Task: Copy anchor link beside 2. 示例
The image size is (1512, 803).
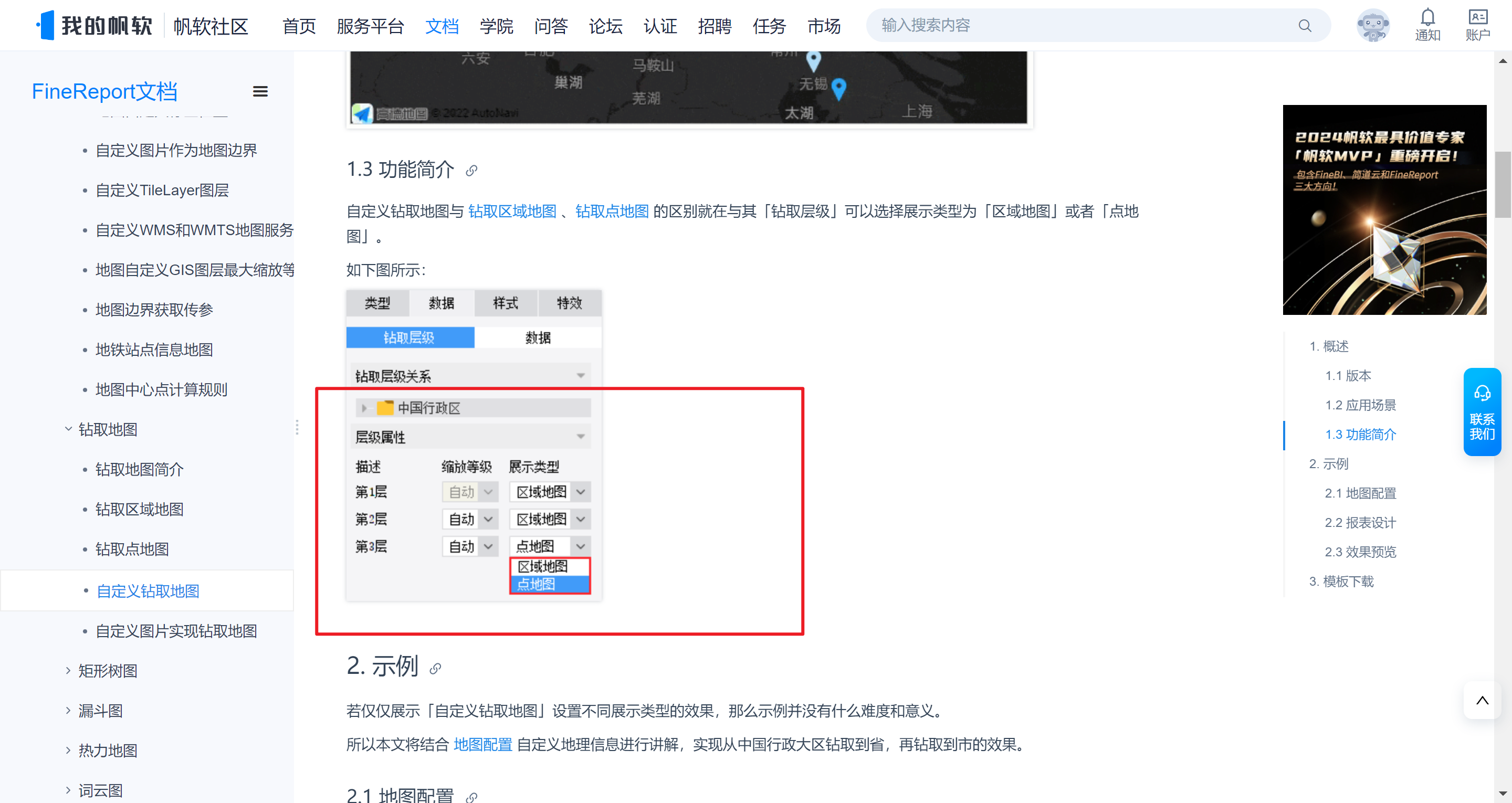Action: (x=435, y=669)
